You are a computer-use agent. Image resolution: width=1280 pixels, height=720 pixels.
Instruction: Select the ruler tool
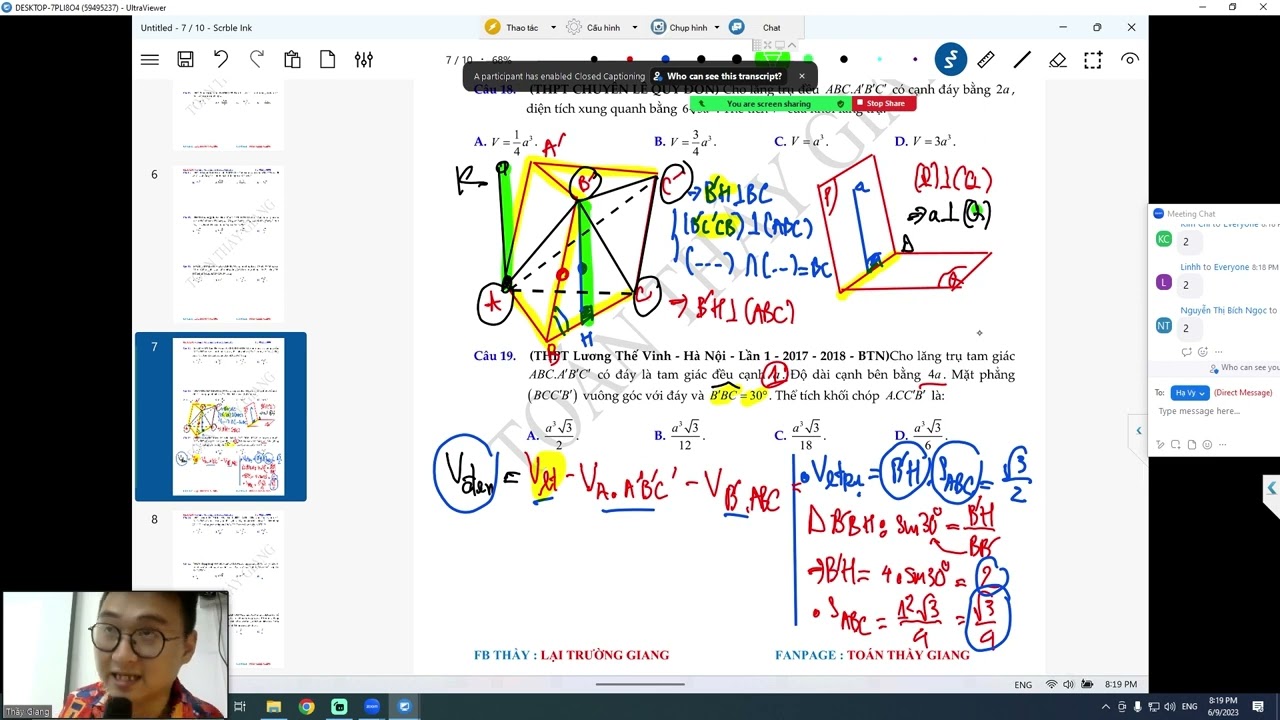click(x=986, y=60)
